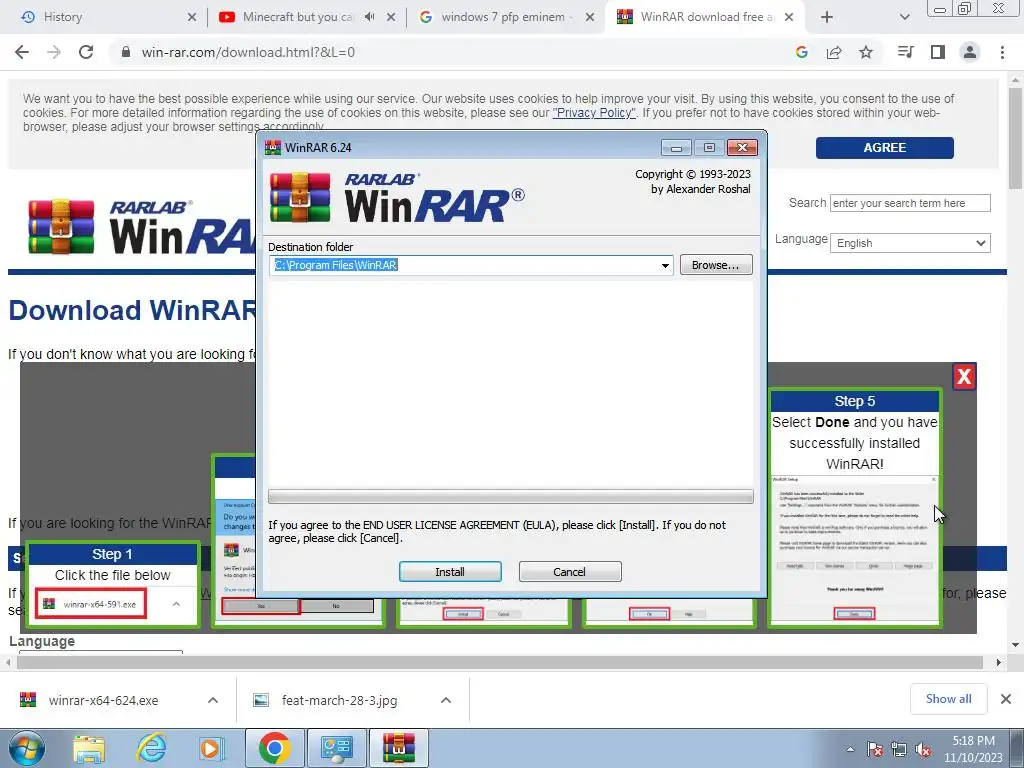Select Chrome in the taskbar
This screenshot has width=1024, height=768.
pyautogui.click(x=274, y=748)
